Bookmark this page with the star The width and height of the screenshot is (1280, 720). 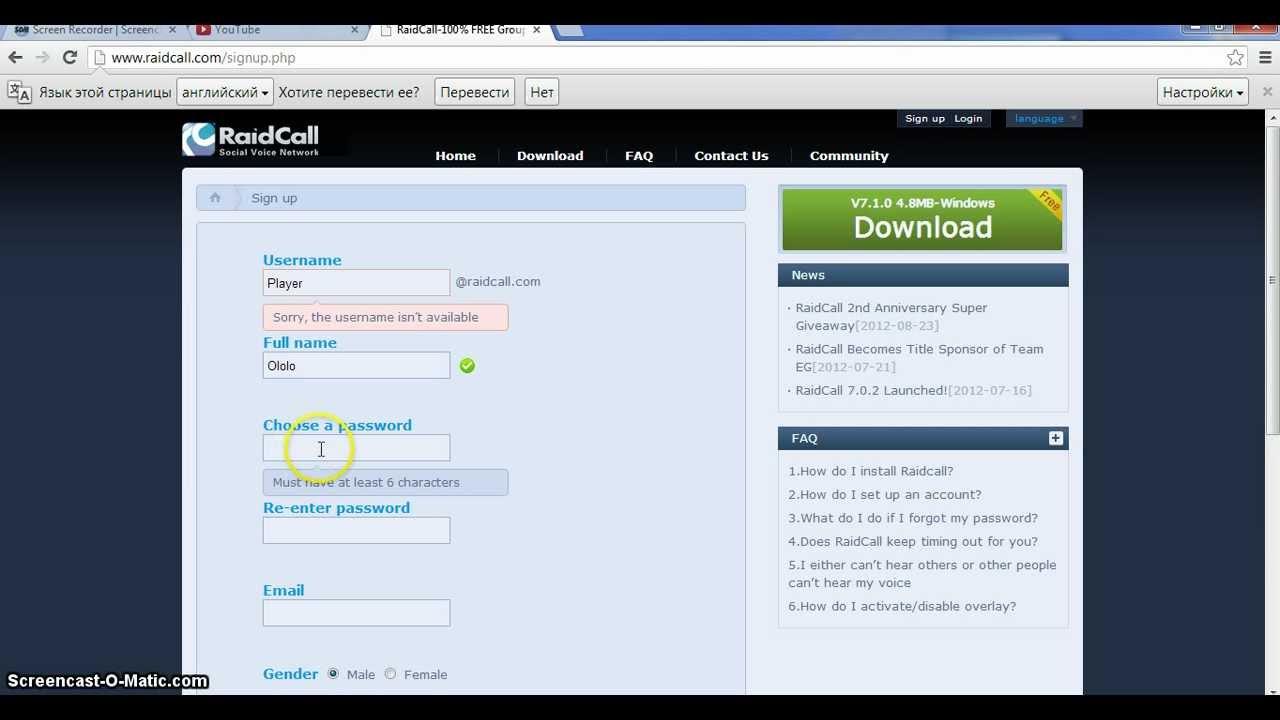1236,58
